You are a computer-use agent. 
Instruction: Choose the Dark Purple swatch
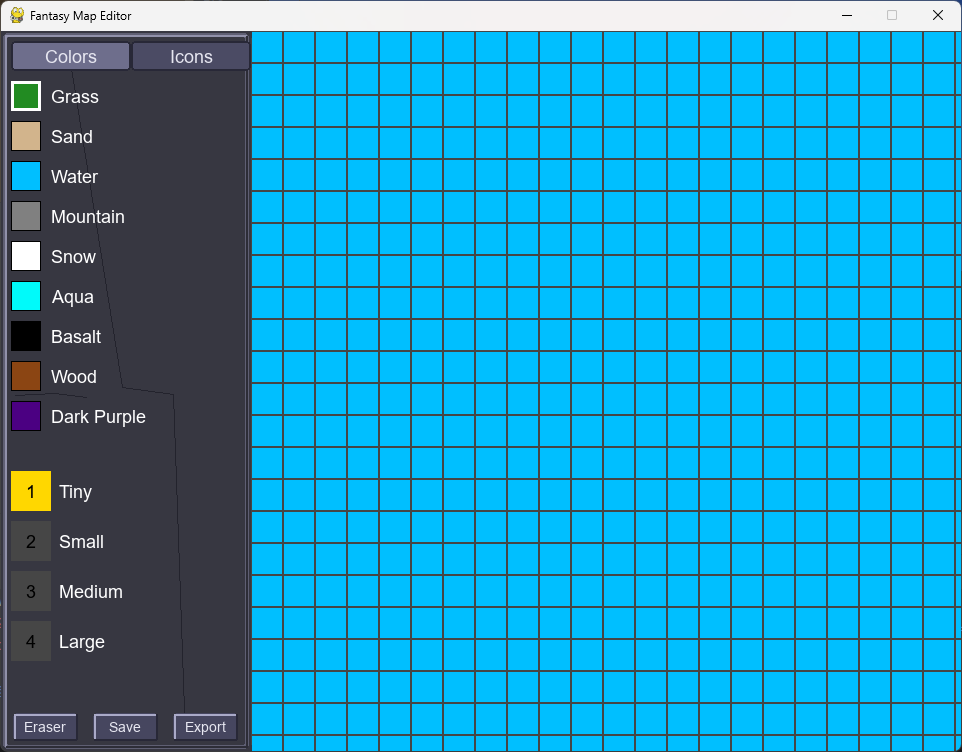coord(26,416)
